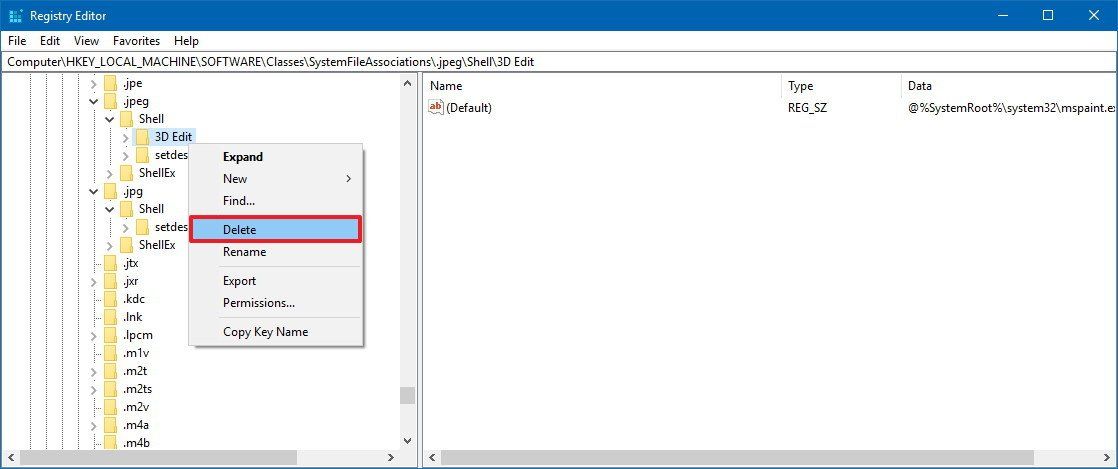Open the New submenu in context menu
This screenshot has width=1118, height=469.
[276, 179]
